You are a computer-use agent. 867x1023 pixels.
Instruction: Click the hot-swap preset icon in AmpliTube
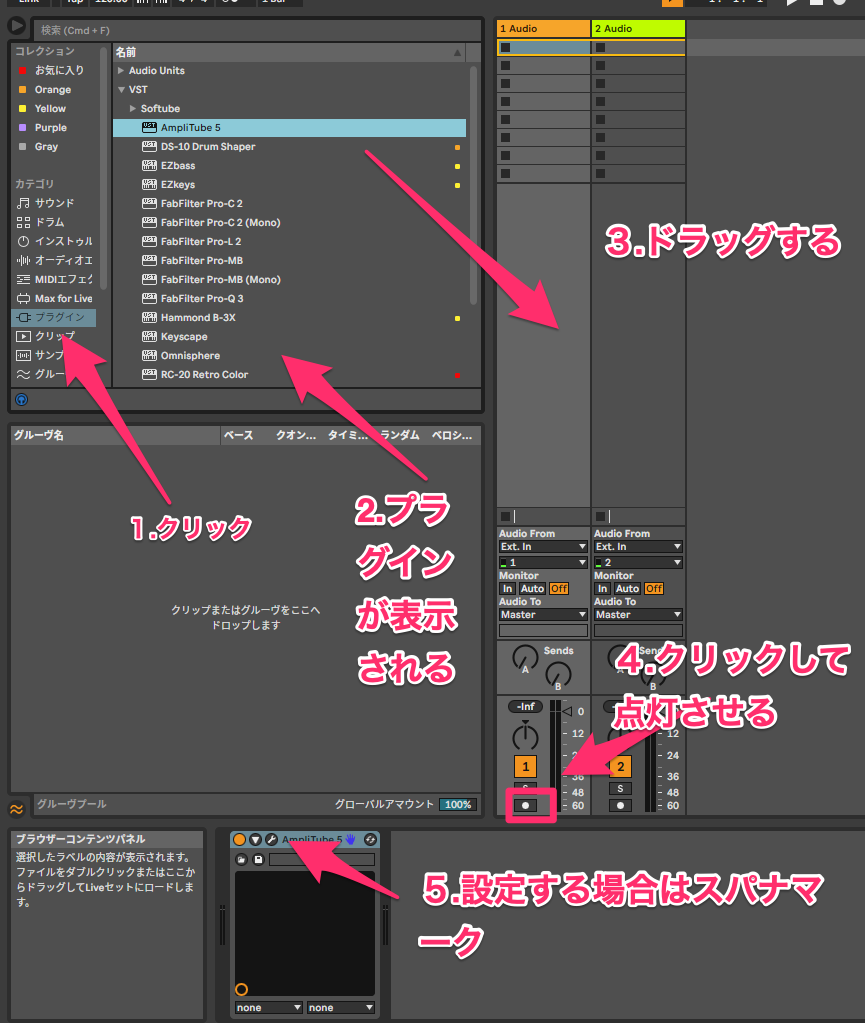coord(370,839)
